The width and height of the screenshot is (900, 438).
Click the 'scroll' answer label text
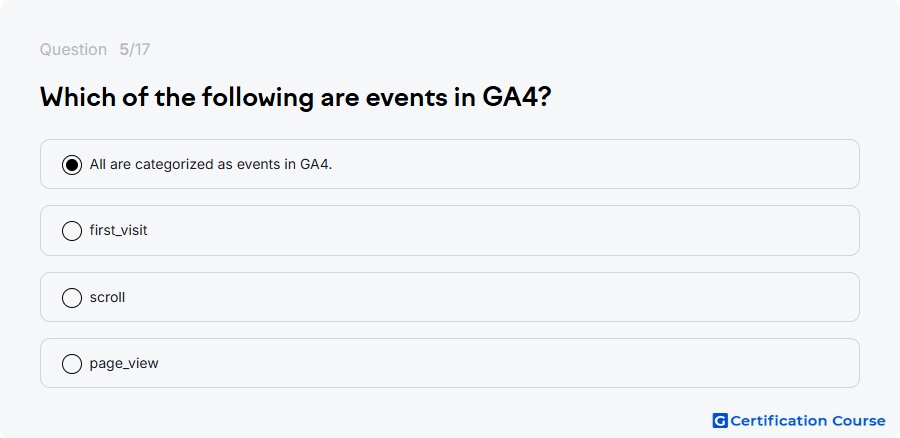[x=107, y=297]
